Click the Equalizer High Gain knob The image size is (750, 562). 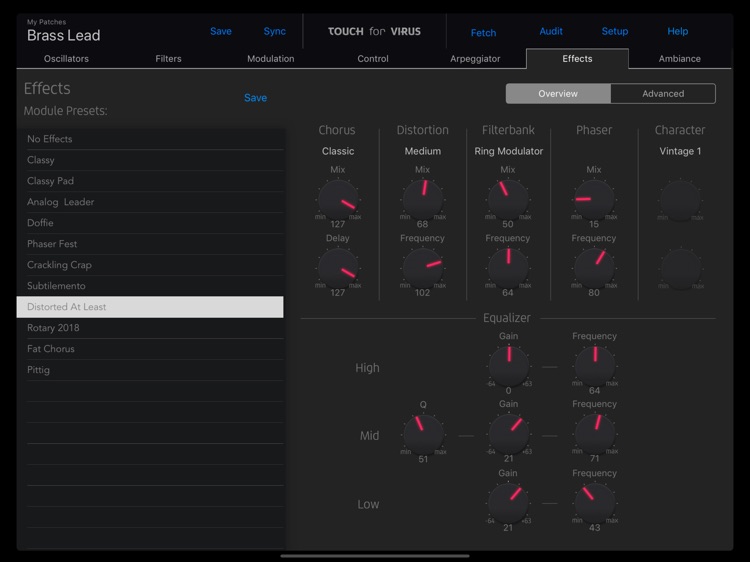tap(508, 366)
